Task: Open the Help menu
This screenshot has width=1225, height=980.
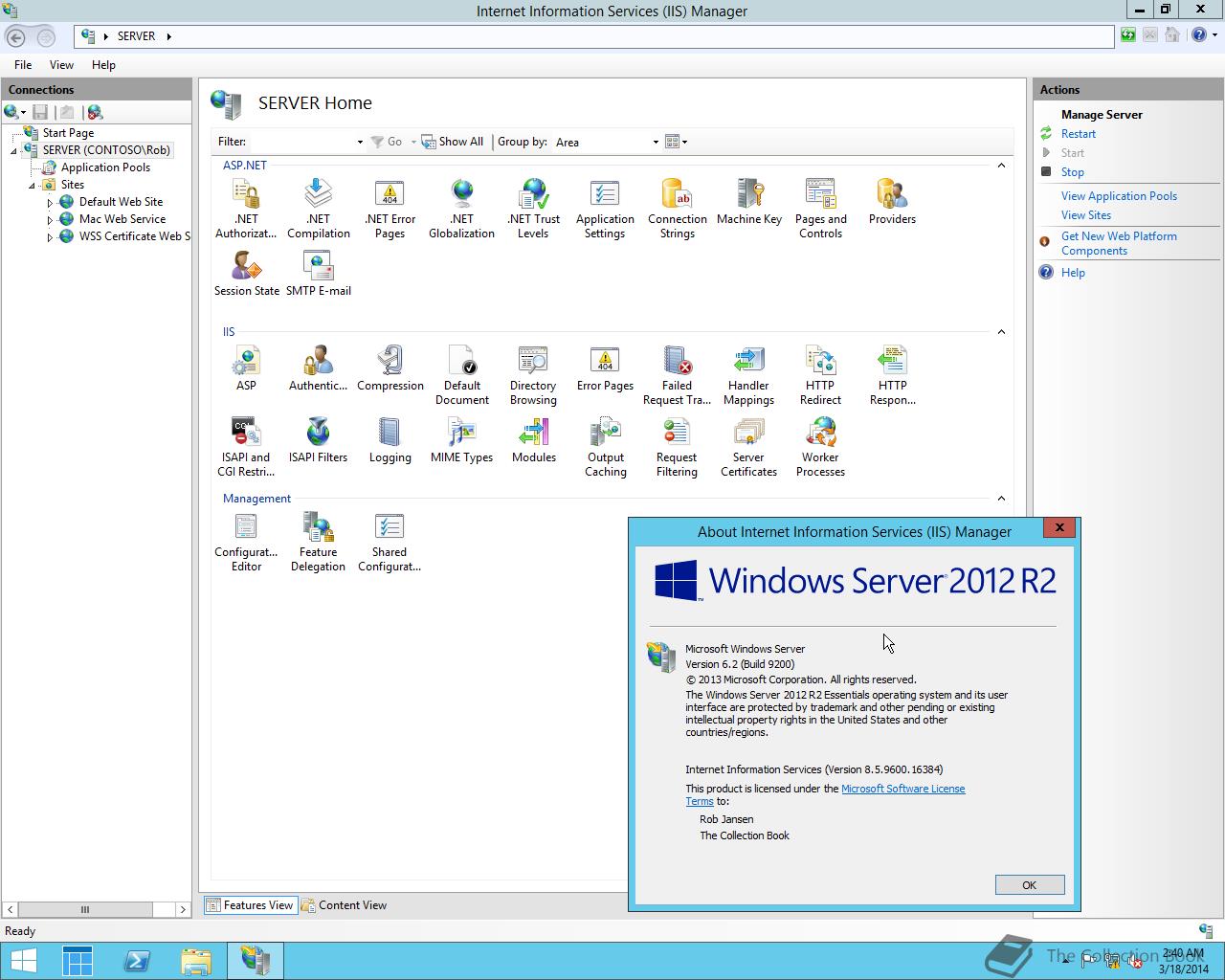Action: point(103,65)
